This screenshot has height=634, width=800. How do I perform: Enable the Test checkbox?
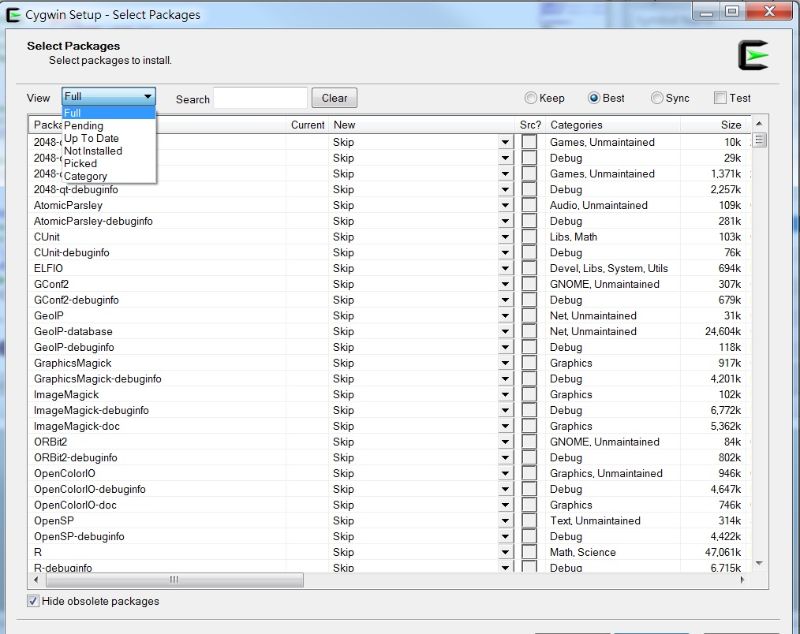tap(720, 98)
